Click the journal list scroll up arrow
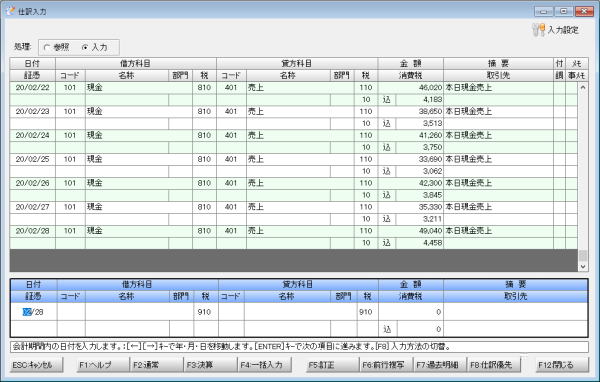The width and height of the screenshot is (600, 382). tap(583, 88)
